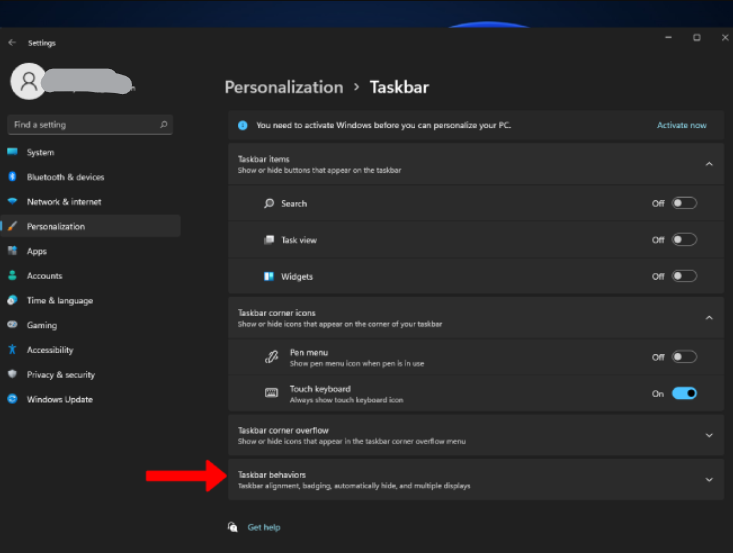
Task: Select the Apps settings category
Action: (91, 251)
